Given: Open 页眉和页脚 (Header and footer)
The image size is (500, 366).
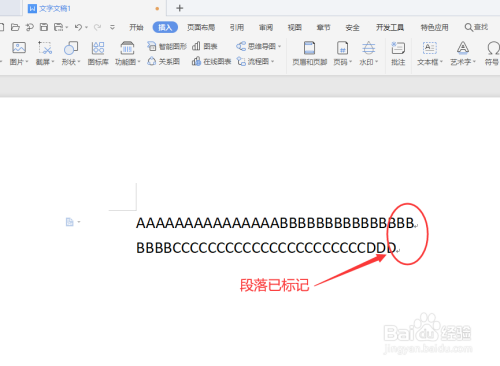Looking at the screenshot, I should click(309, 53).
